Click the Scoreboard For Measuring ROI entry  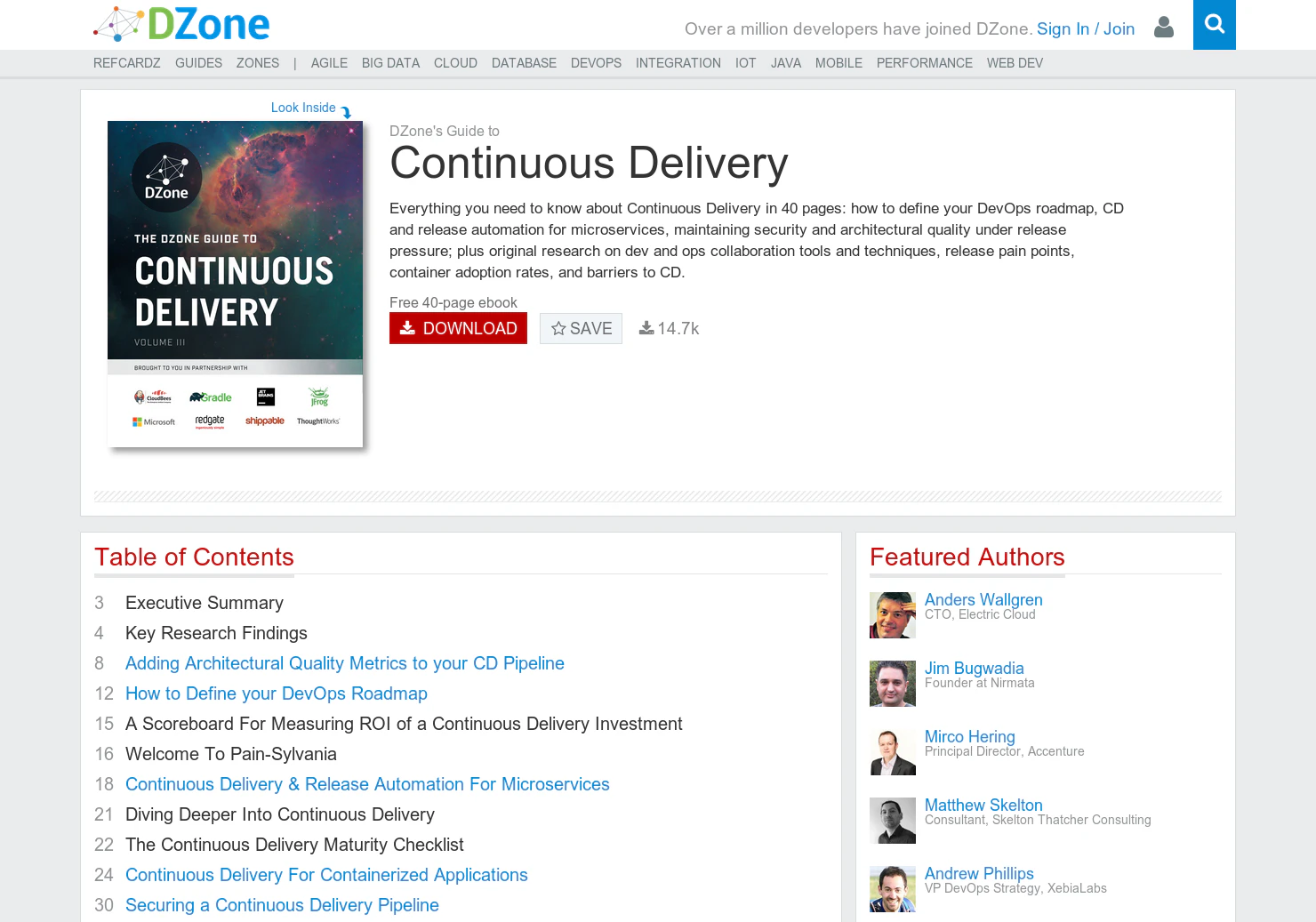[x=404, y=724]
